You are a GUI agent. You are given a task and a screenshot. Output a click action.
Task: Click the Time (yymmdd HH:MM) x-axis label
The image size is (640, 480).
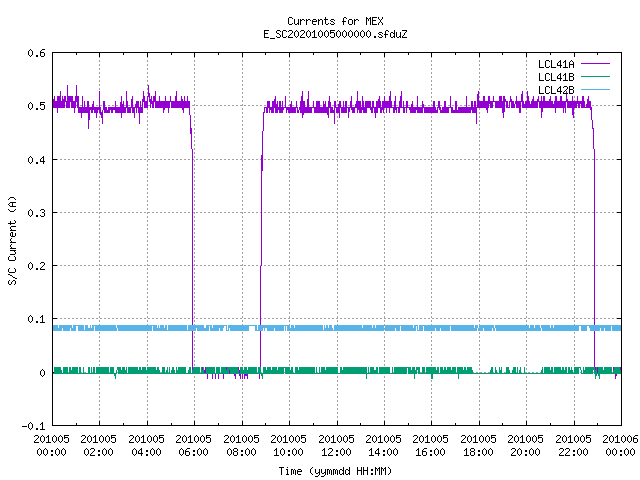click(x=335, y=471)
